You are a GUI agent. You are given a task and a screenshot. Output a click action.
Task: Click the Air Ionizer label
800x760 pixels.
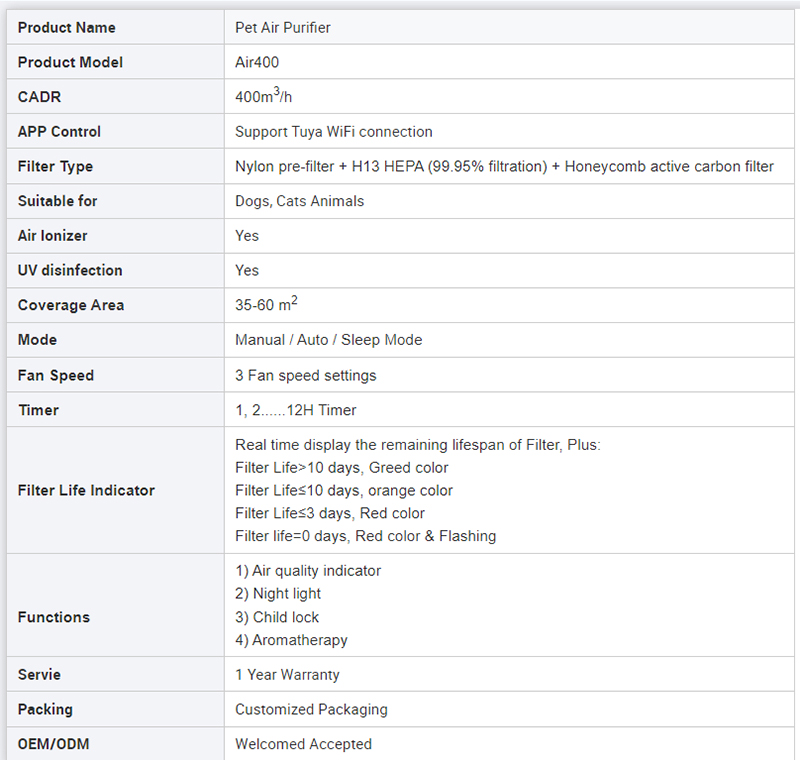(x=52, y=235)
